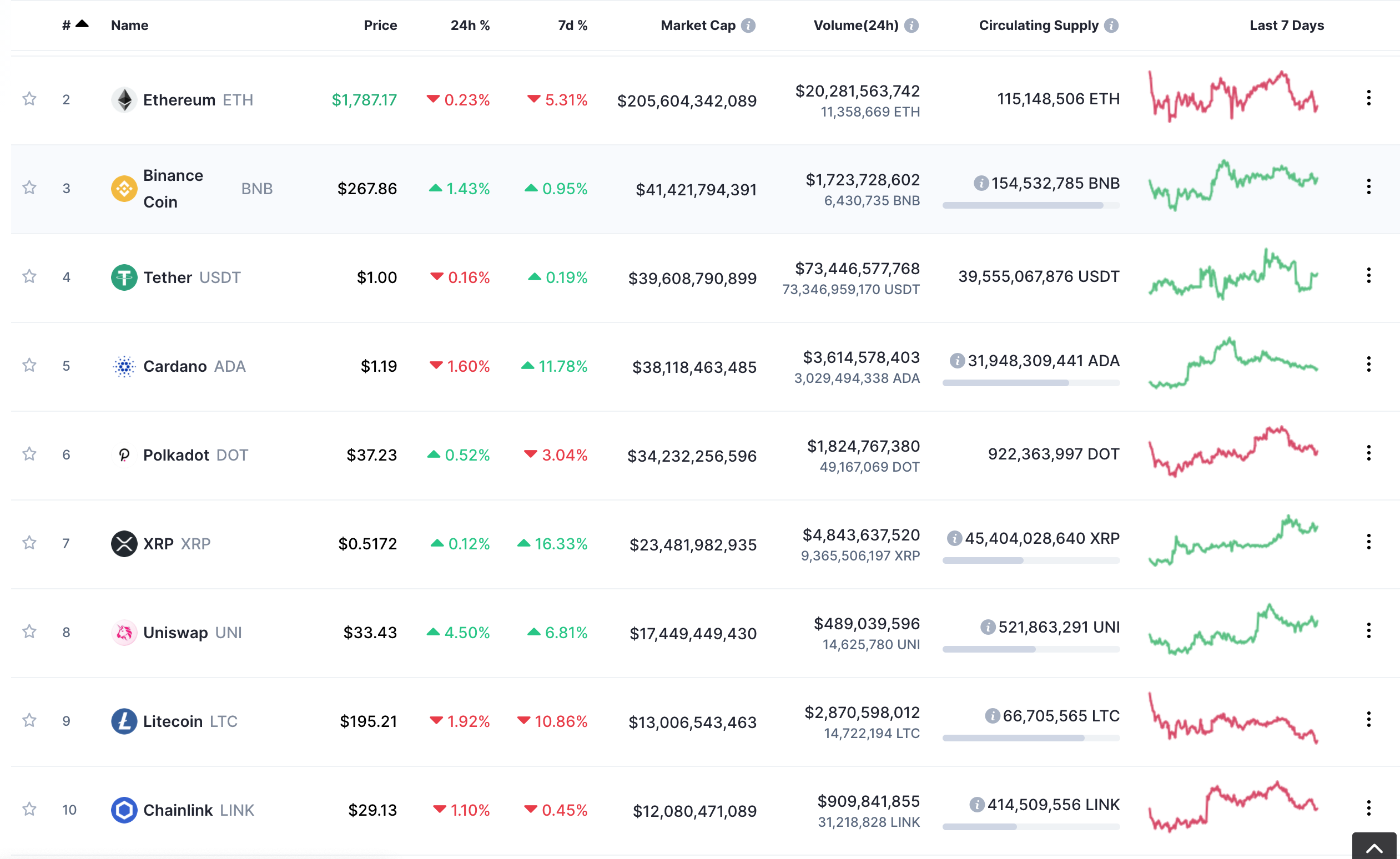This screenshot has height=859, width=1400.
Task: Click the Chainlink logo icon
Action: pos(124,810)
